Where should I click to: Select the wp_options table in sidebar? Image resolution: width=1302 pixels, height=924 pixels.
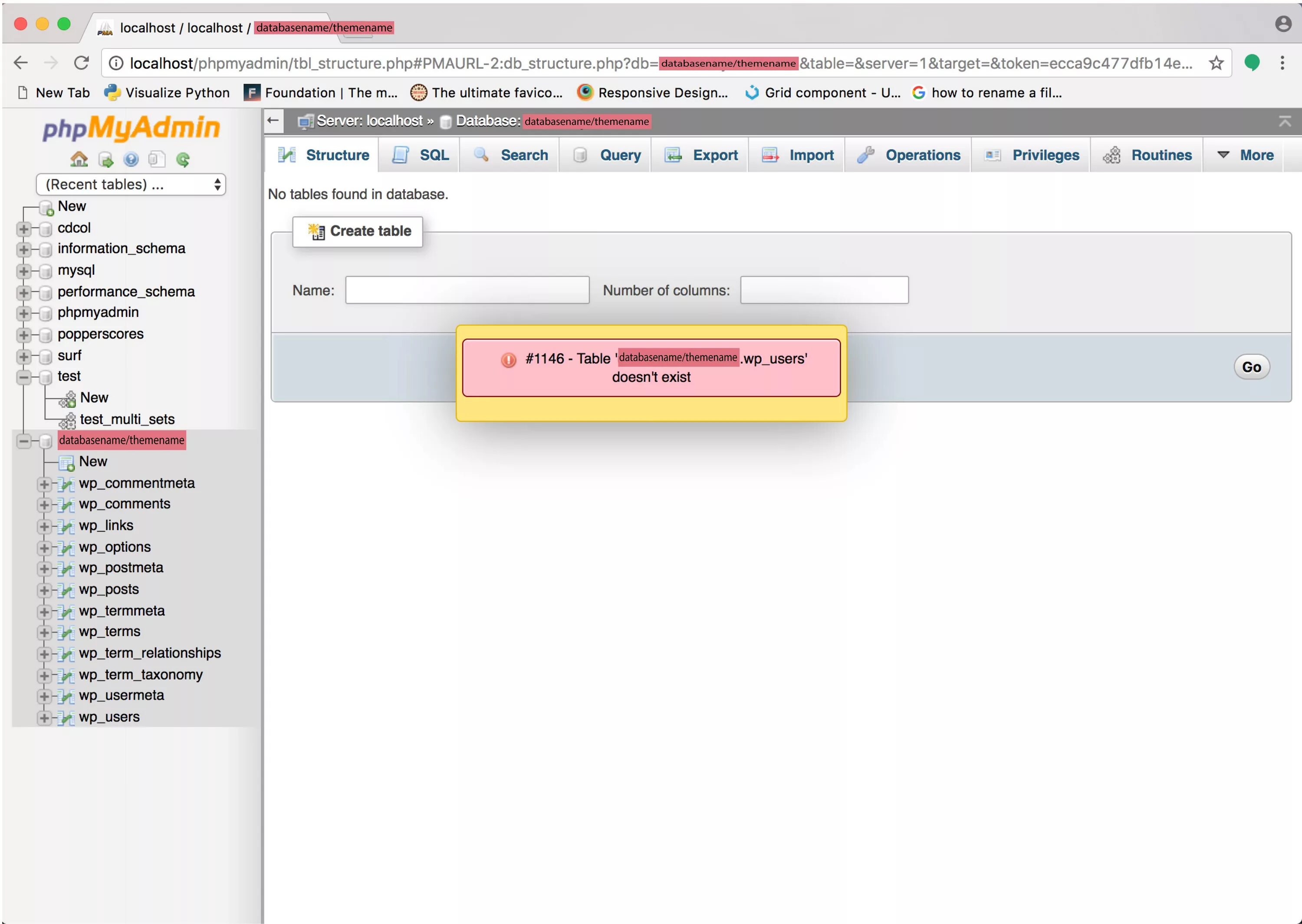point(115,547)
